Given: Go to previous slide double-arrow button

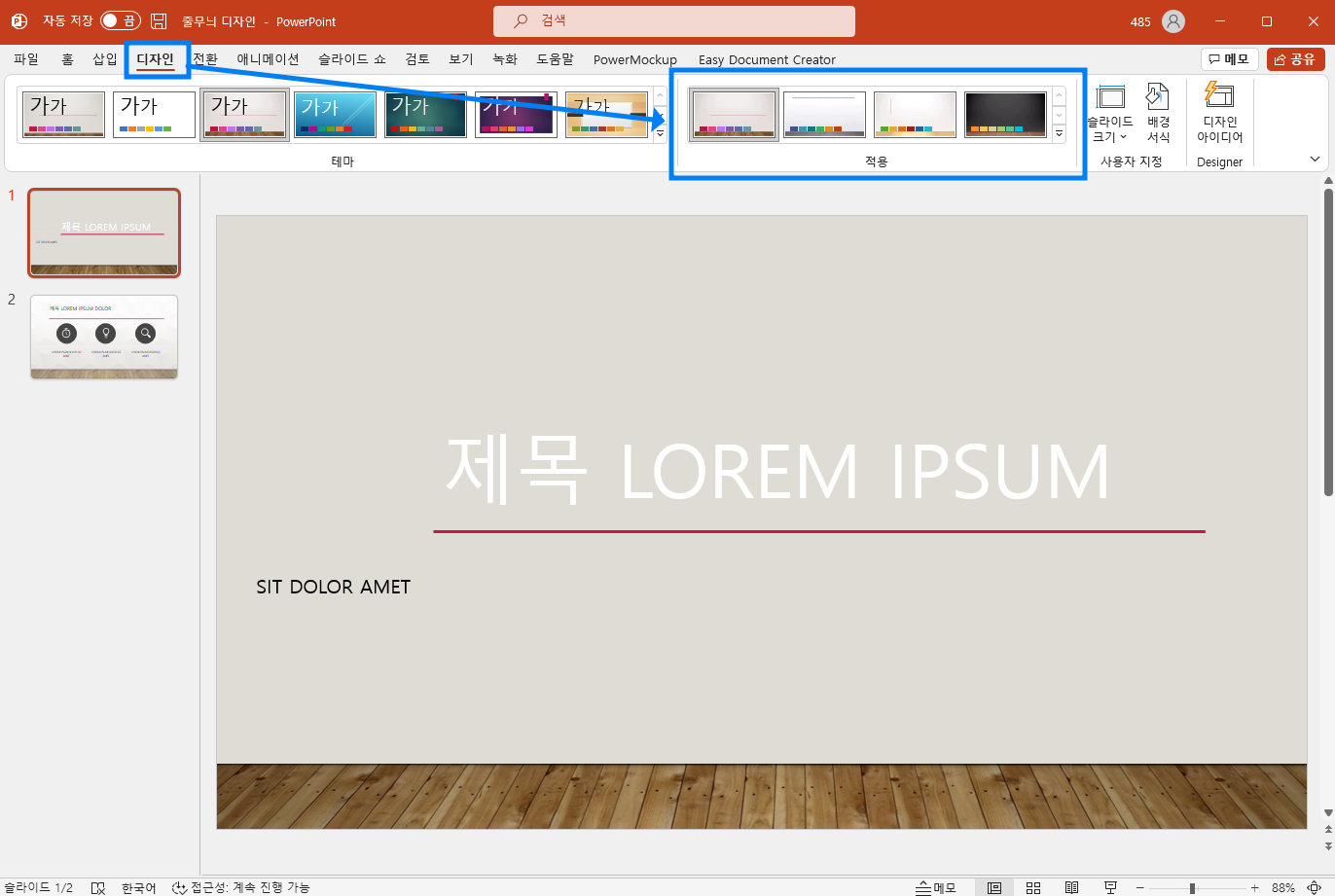Looking at the screenshot, I should (x=1328, y=830).
